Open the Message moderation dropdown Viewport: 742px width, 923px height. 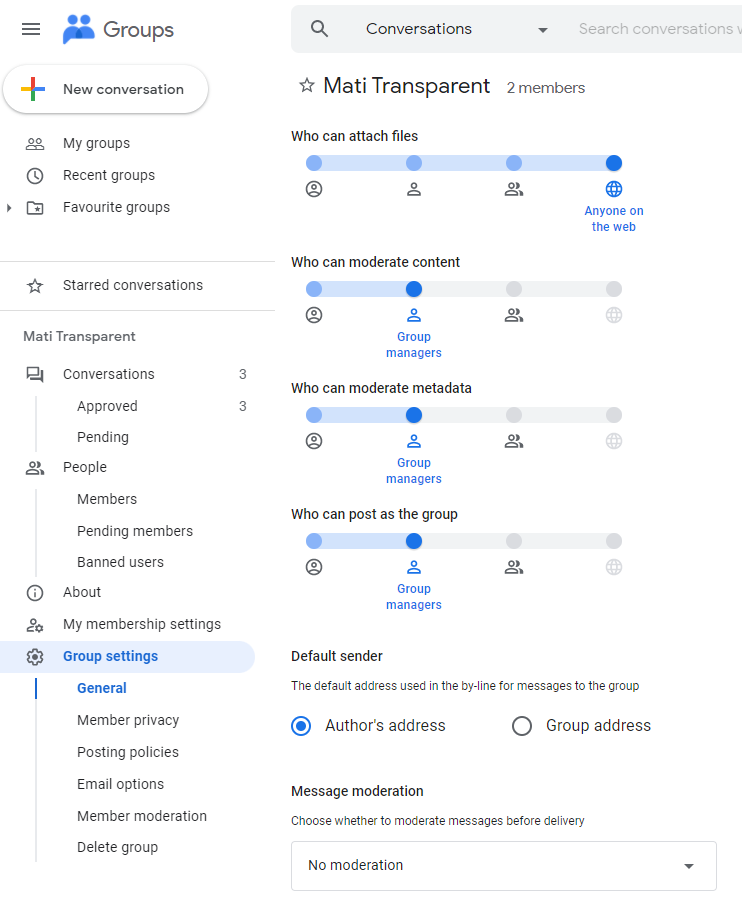503,865
